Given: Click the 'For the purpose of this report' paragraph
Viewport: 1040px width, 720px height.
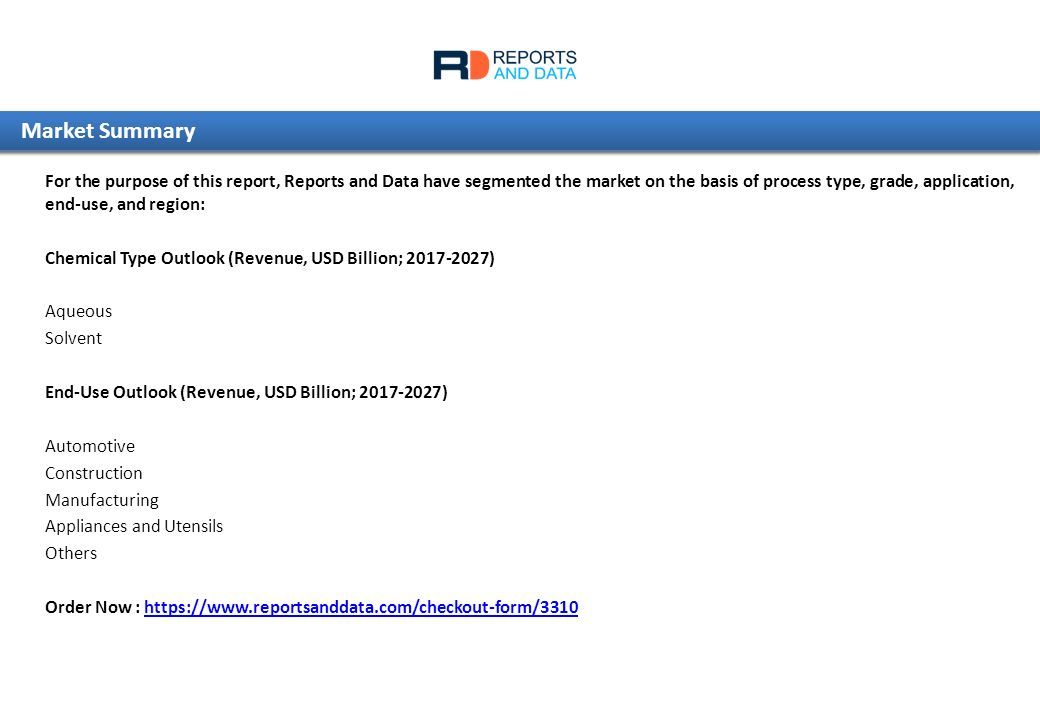Looking at the screenshot, I should point(529,192).
